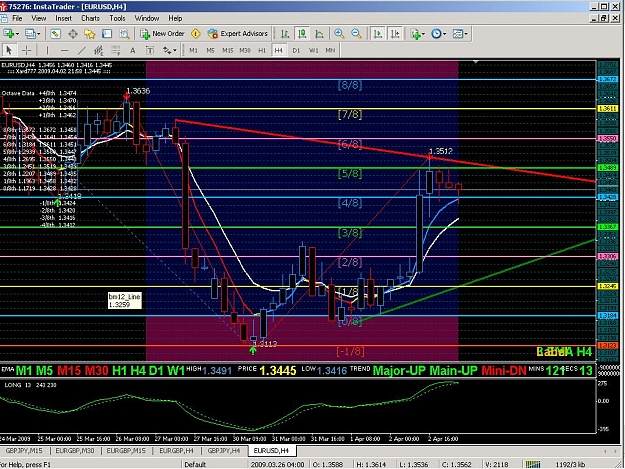This screenshot has height=469, width=625.
Task: Open the Help menu
Action: 175,18
